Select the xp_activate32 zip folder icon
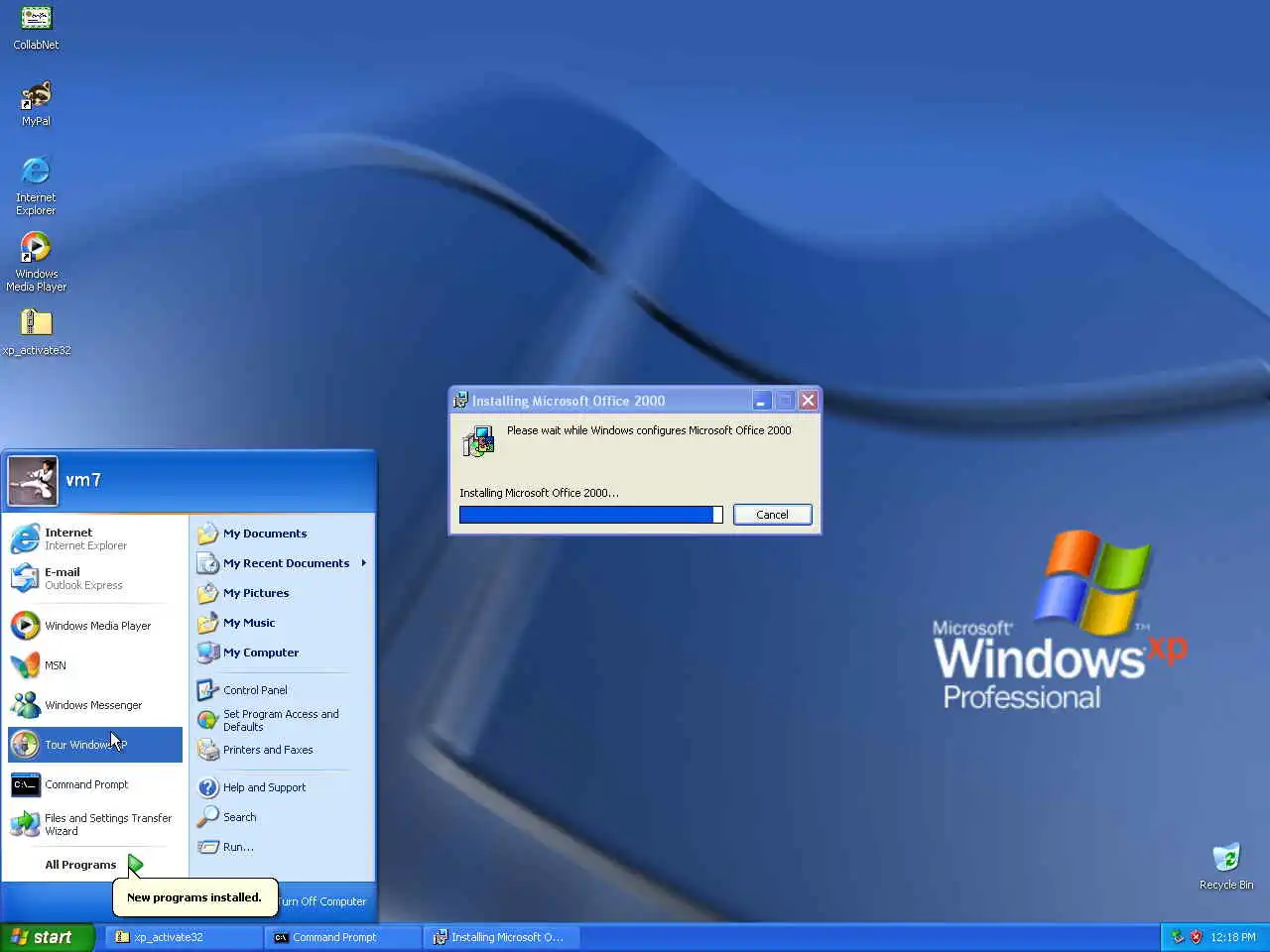The height and width of the screenshot is (952, 1270). click(36, 332)
